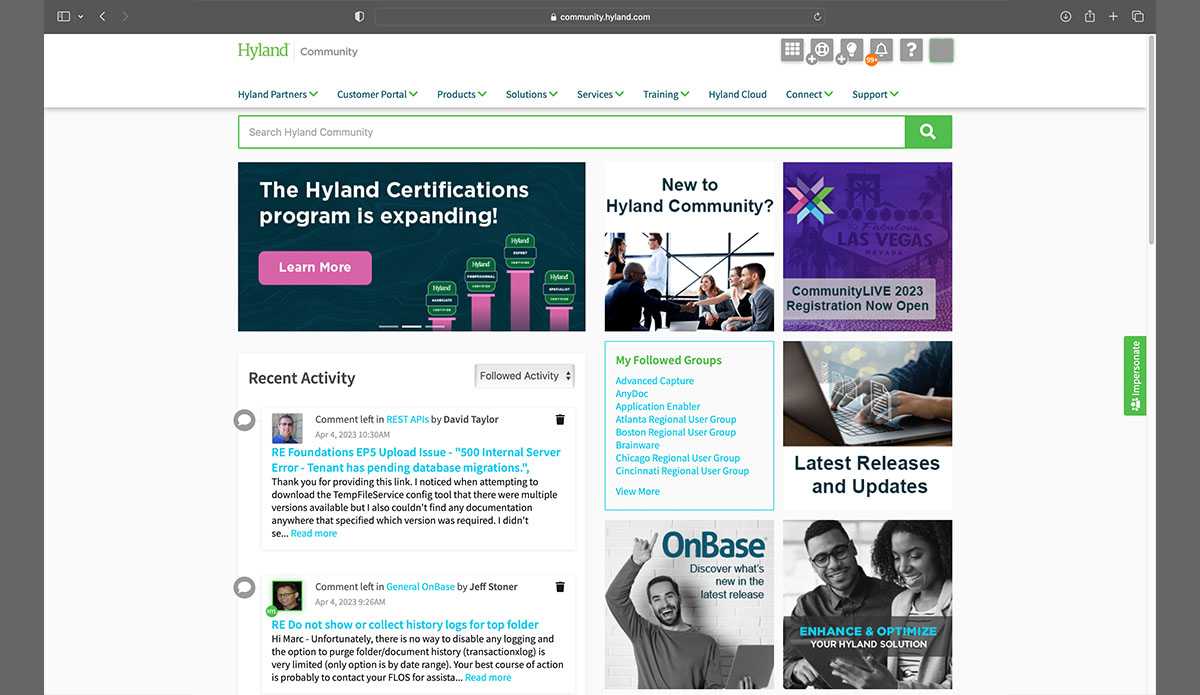Image resolution: width=1200 pixels, height=695 pixels.
Task: Click the lifebuoy support icon
Action: pos(821,50)
